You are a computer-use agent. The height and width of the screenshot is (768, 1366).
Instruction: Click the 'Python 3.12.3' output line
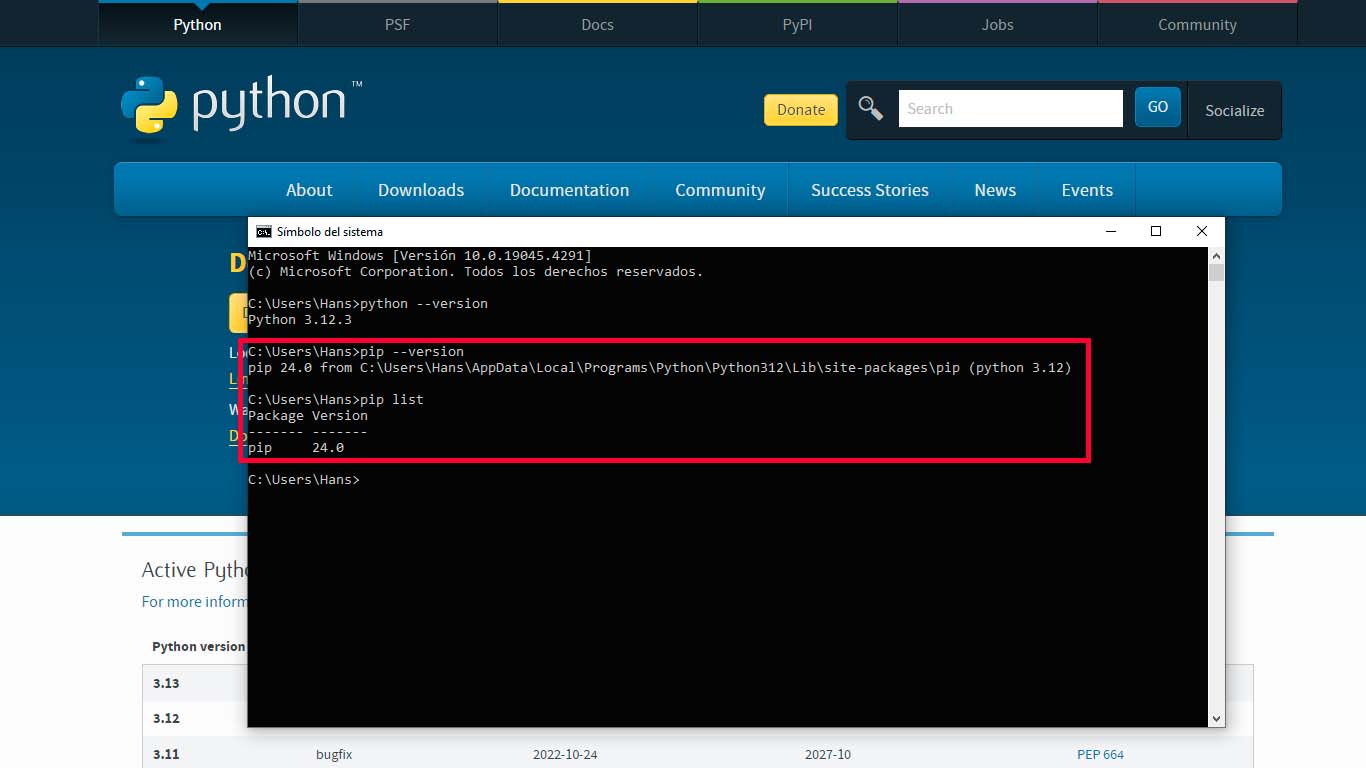point(300,320)
